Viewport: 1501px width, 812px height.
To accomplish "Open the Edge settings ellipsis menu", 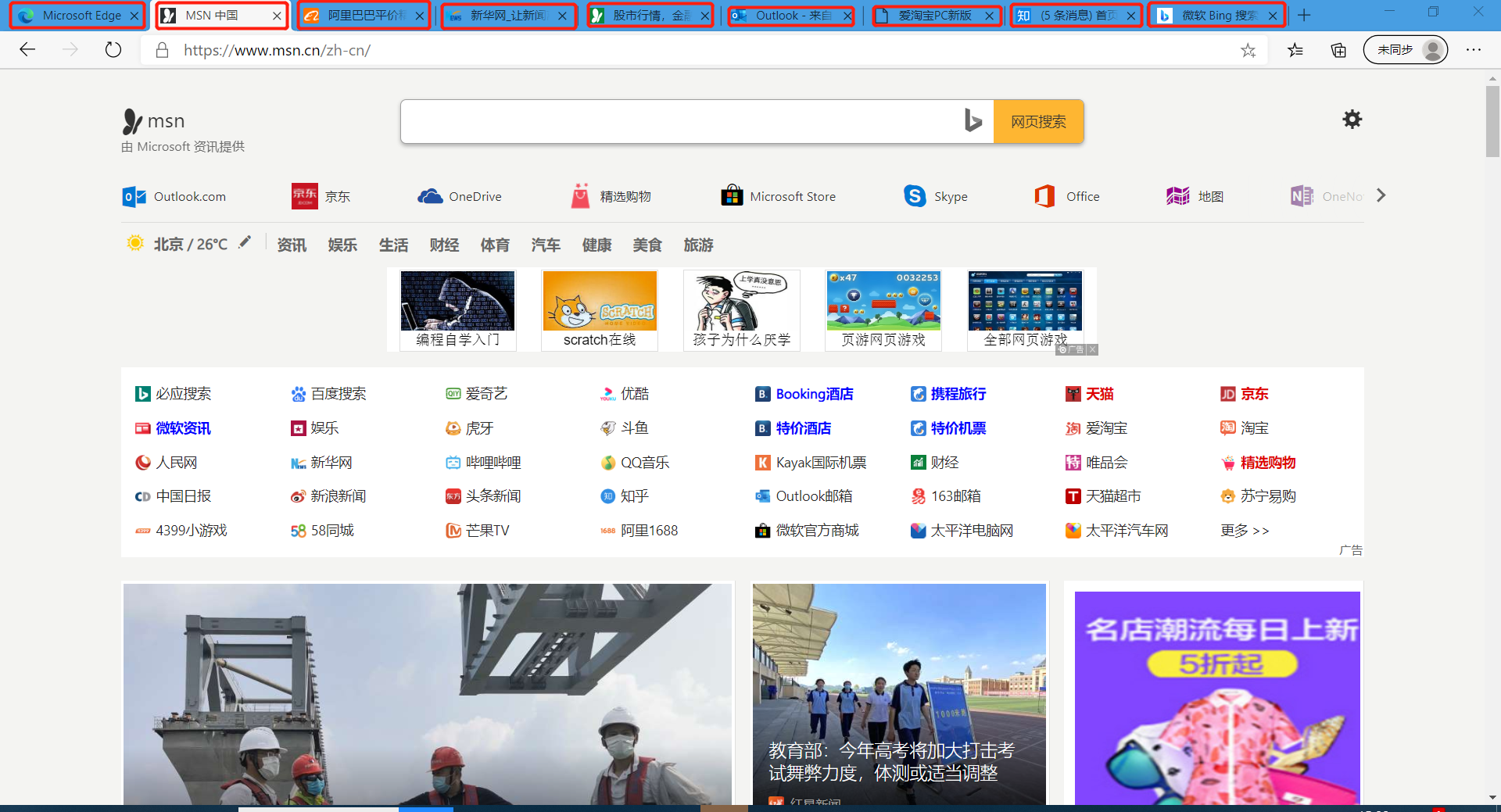I will (1474, 50).
